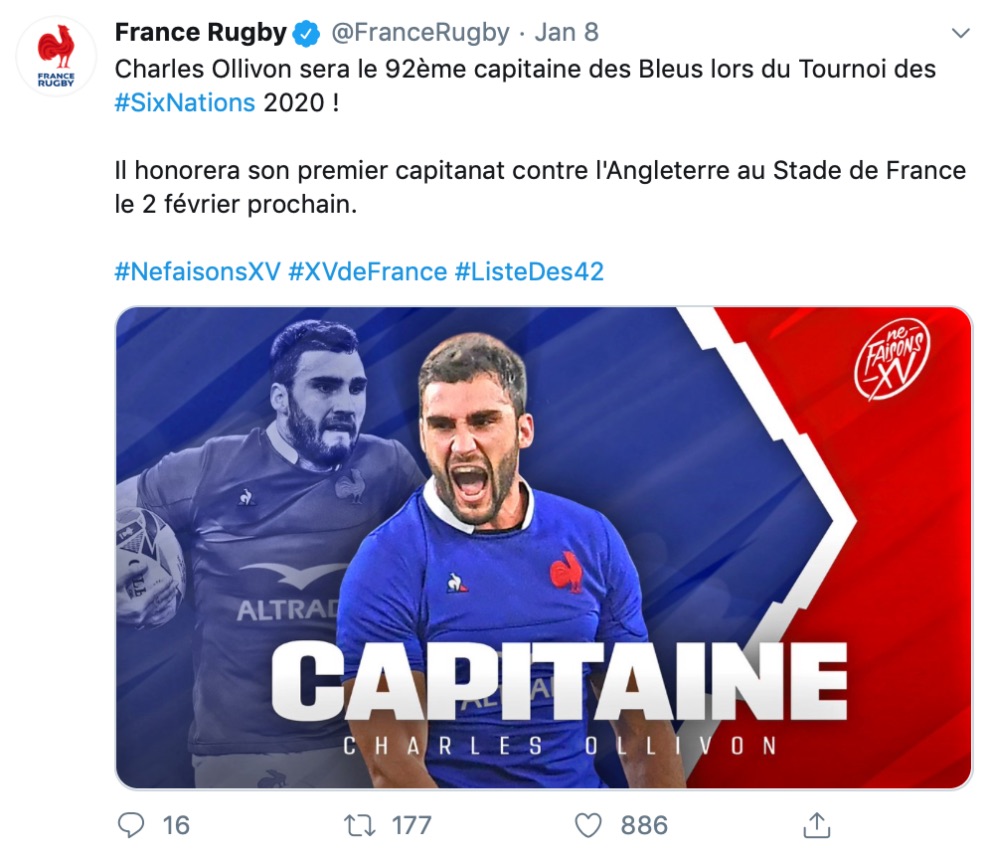The width and height of the screenshot is (990, 859).
Task: Click the like count 886
Action: coord(644,826)
